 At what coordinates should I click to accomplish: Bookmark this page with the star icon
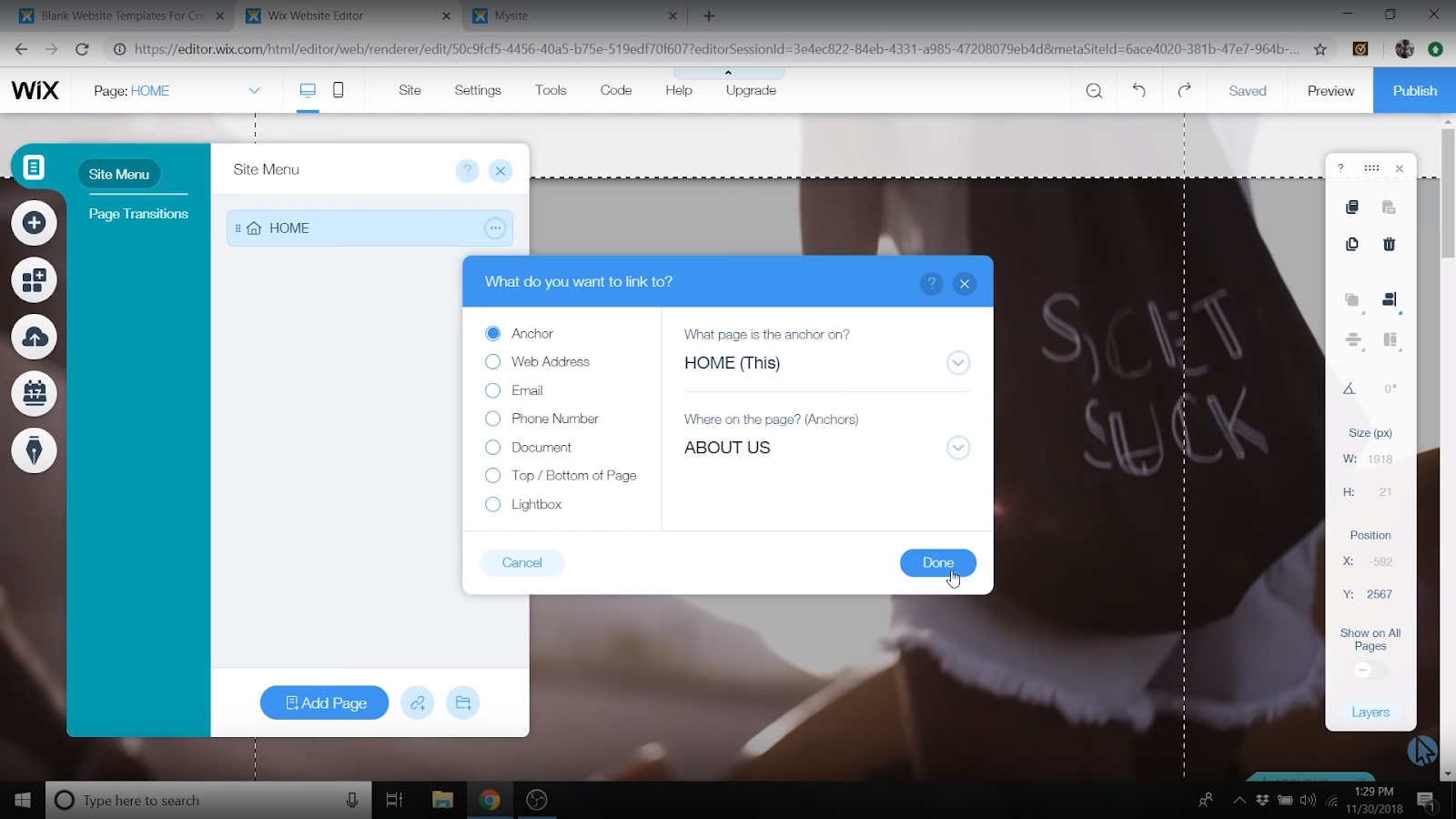[x=1320, y=49]
